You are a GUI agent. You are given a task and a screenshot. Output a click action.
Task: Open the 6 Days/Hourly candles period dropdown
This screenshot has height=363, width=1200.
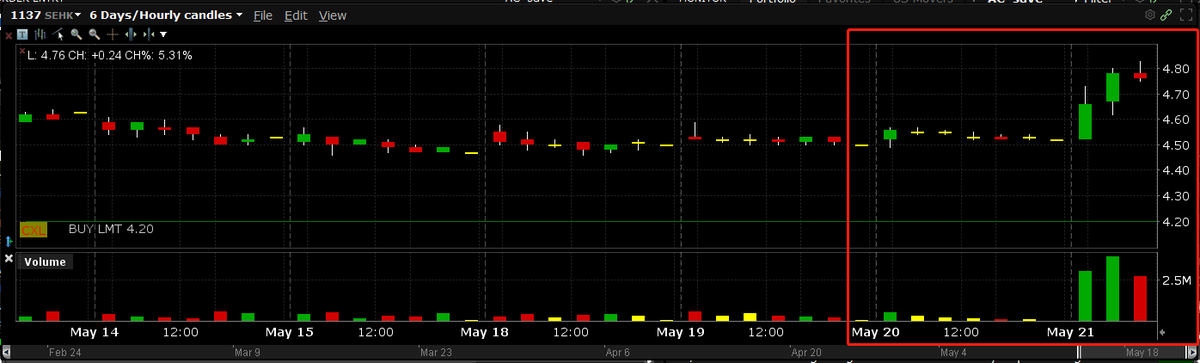pos(165,15)
